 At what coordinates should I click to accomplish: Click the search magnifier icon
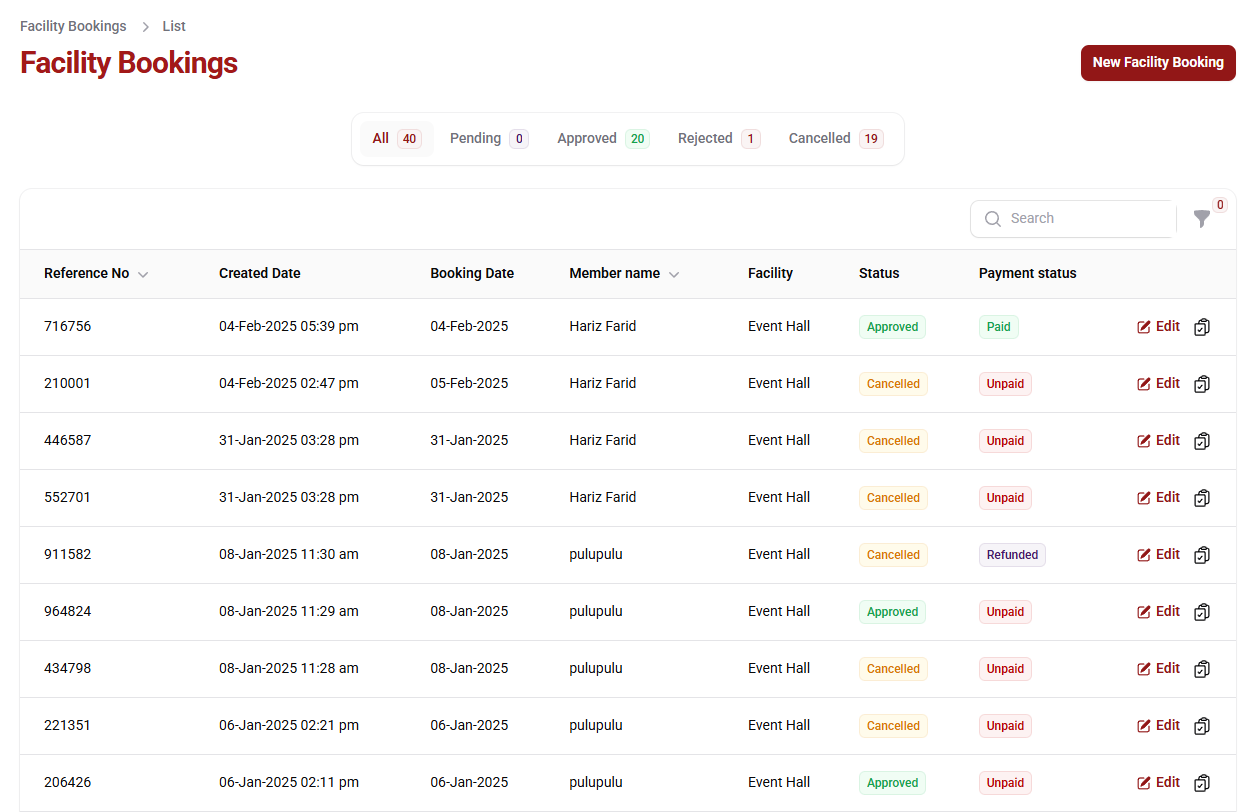993,218
